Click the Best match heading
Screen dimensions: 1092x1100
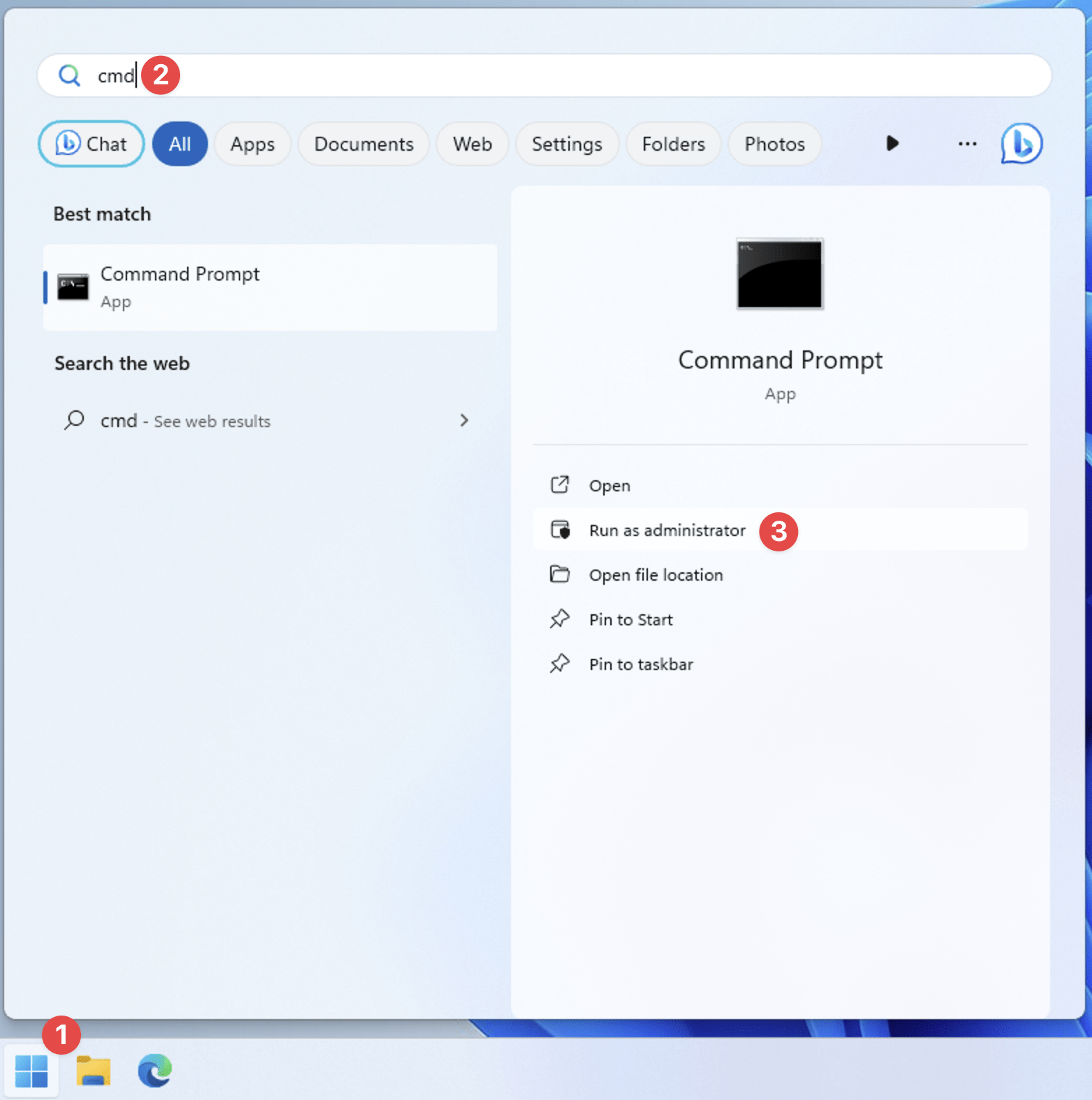(102, 214)
